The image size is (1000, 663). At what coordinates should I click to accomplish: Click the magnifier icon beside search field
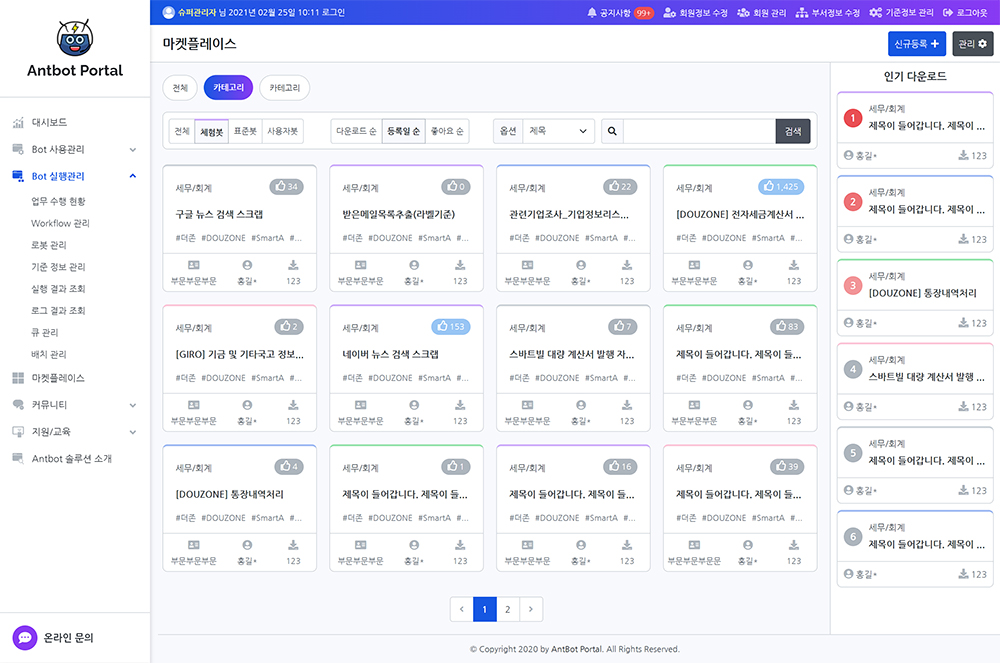click(611, 131)
